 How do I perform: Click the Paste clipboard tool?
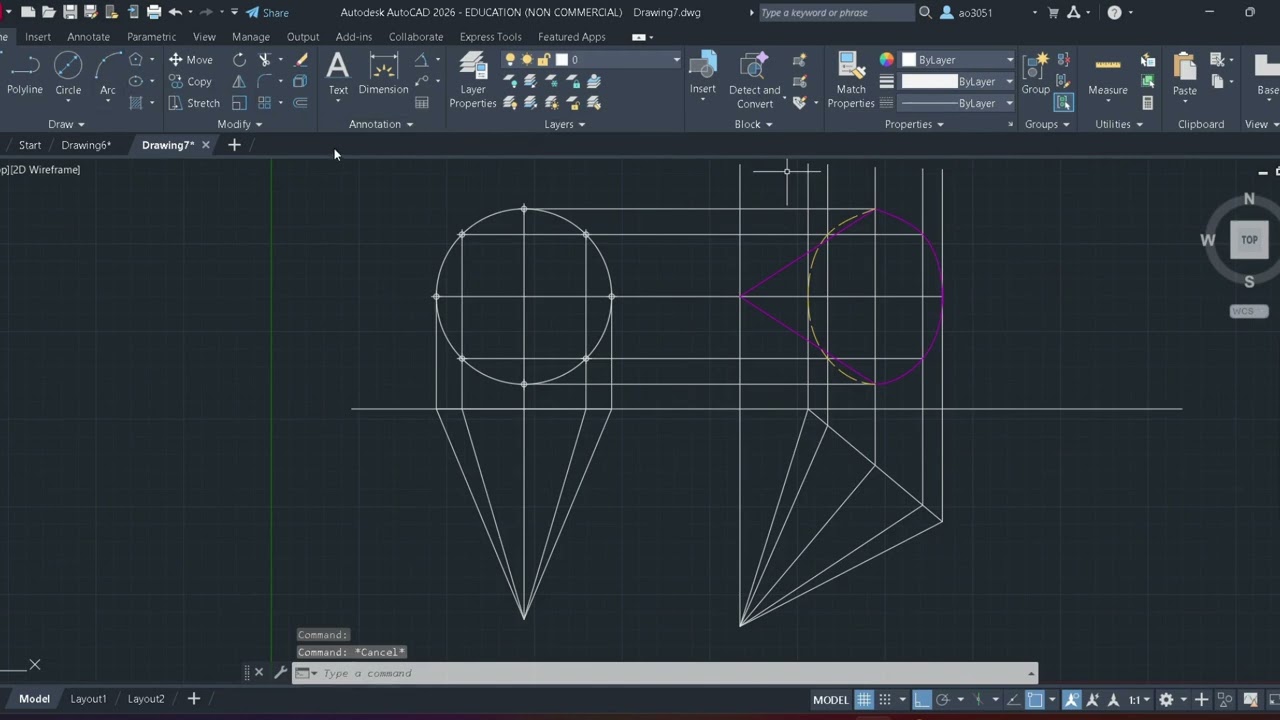pyautogui.click(x=1185, y=75)
